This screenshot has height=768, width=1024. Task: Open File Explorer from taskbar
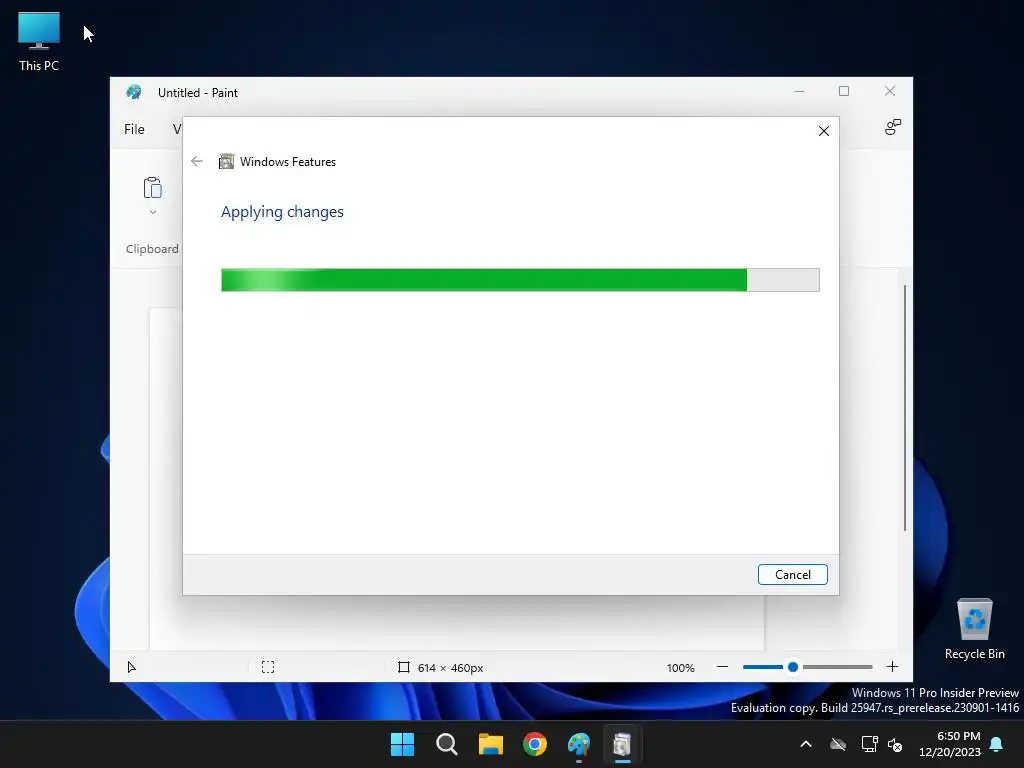point(490,744)
